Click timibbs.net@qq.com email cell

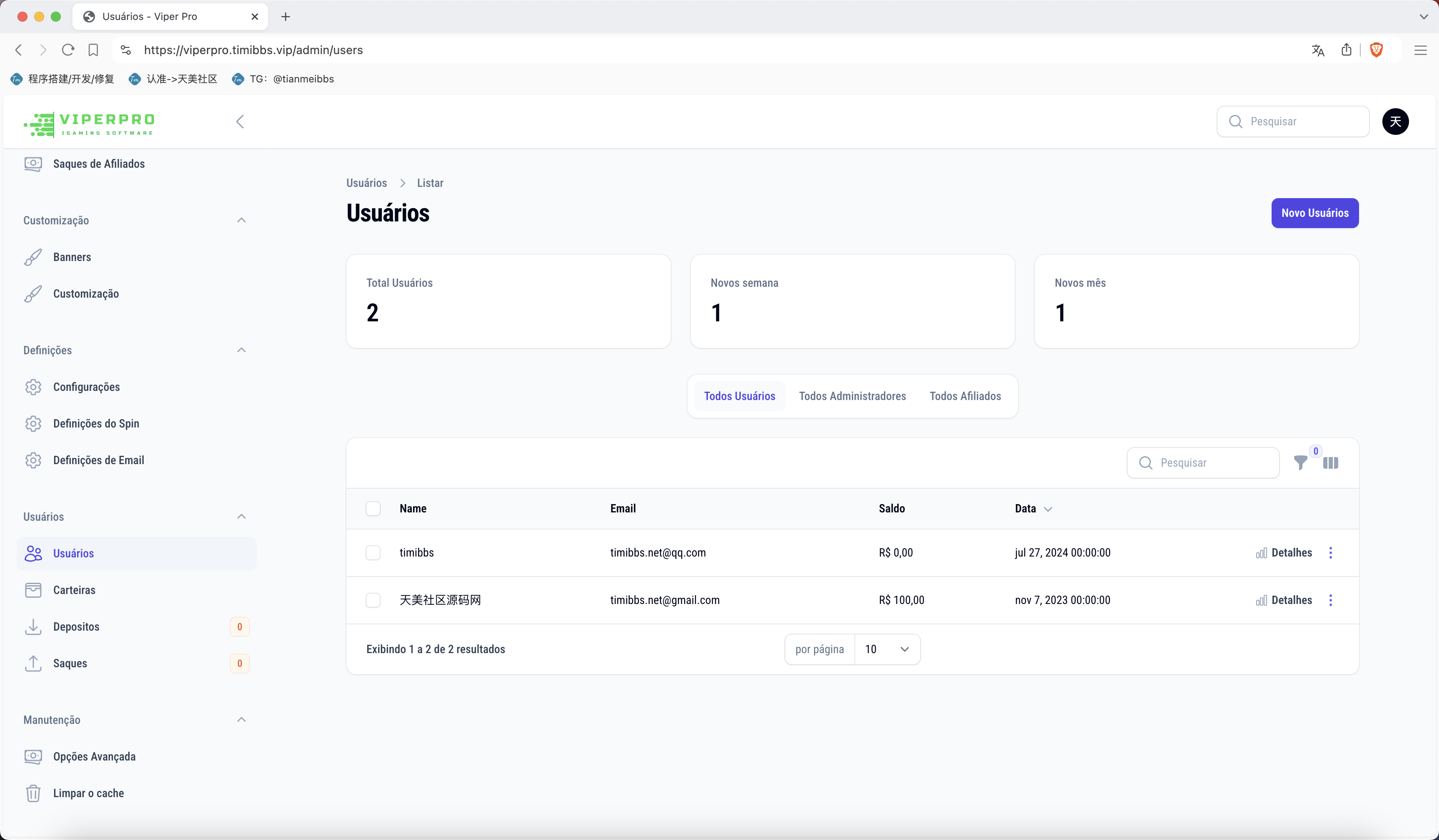[x=658, y=553]
